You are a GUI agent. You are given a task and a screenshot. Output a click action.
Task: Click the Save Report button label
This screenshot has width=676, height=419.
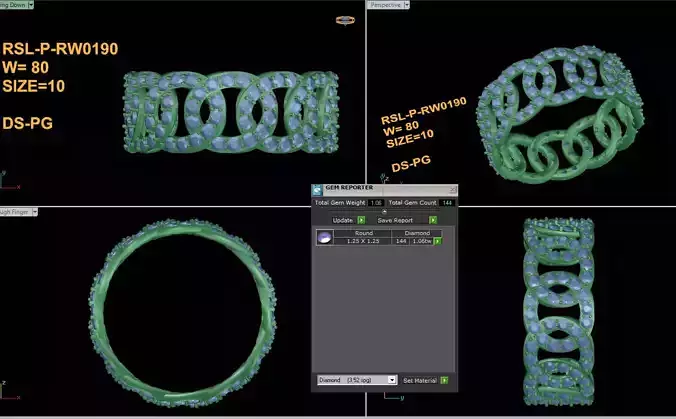tap(395, 220)
